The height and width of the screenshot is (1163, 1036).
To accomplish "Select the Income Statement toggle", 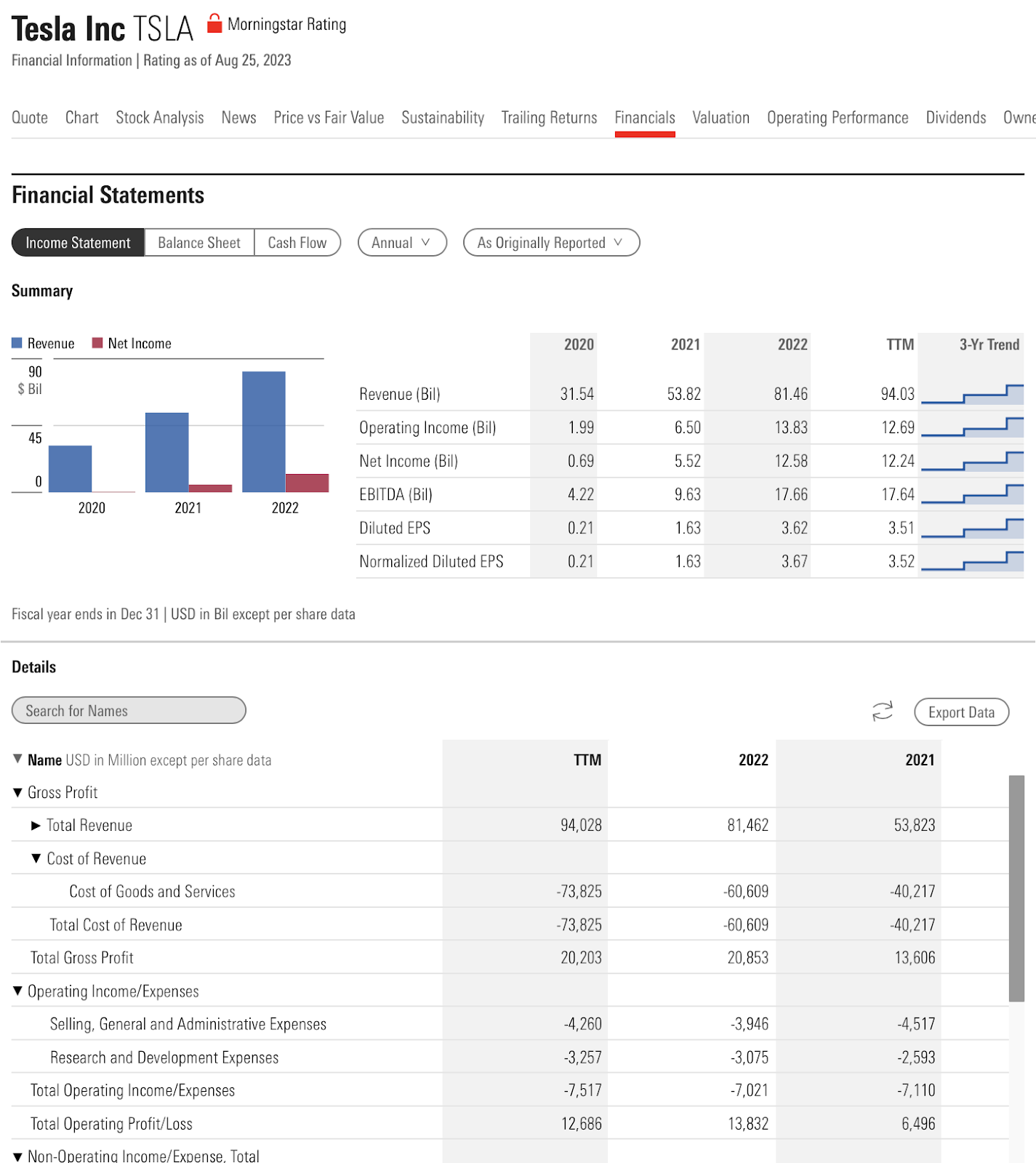I will point(78,243).
